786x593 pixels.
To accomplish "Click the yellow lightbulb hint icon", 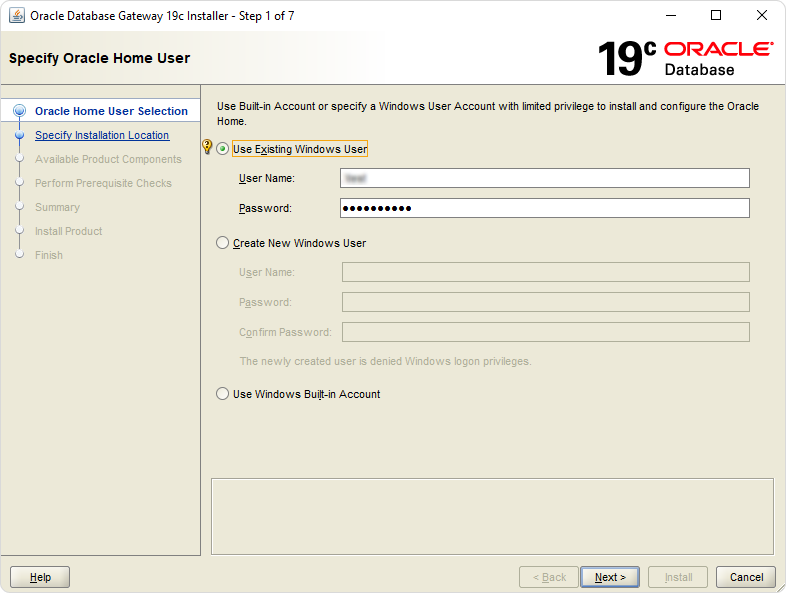I will tap(207, 146).
